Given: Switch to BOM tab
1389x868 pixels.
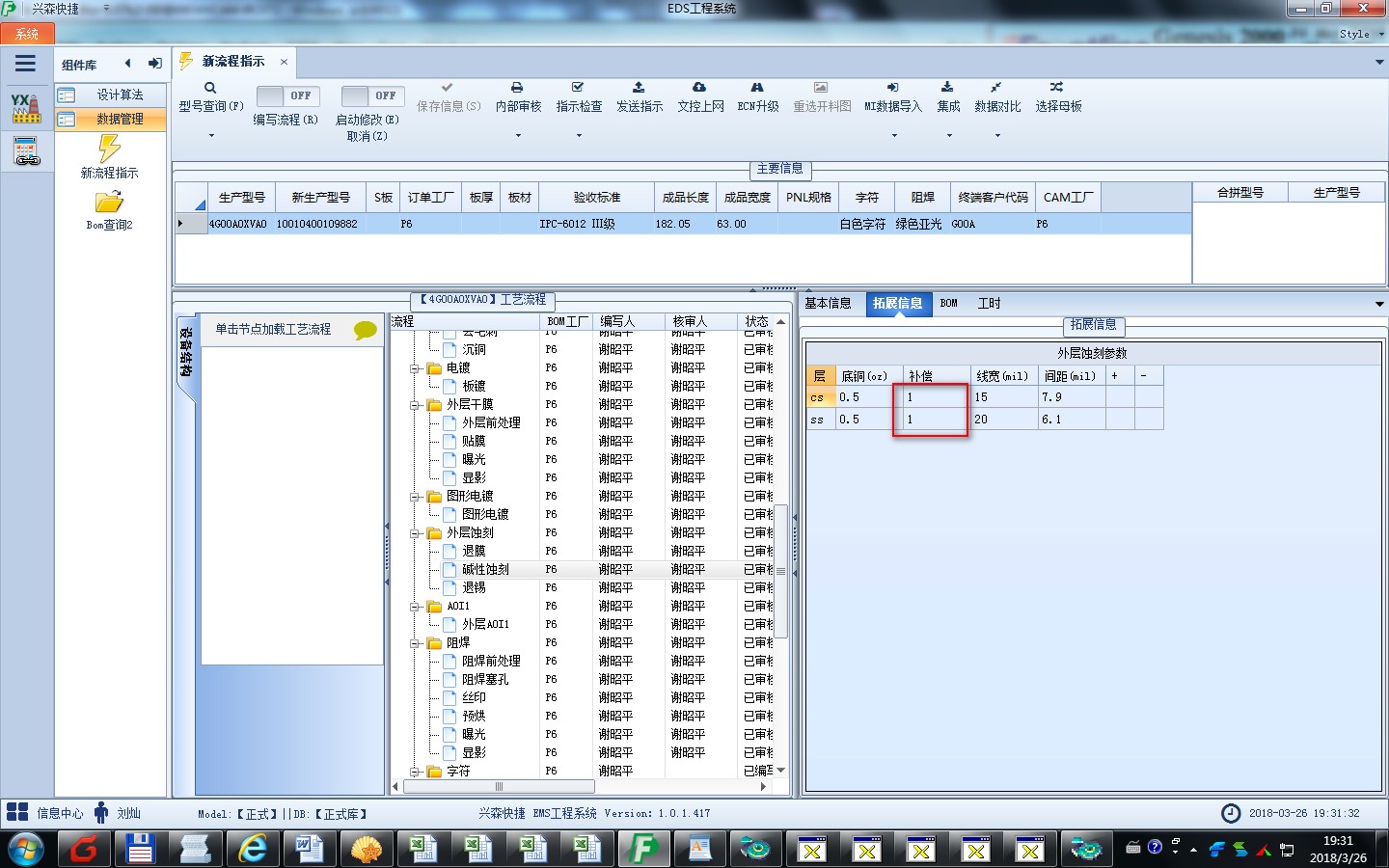Looking at the screenshot, I should coord(948,303).
